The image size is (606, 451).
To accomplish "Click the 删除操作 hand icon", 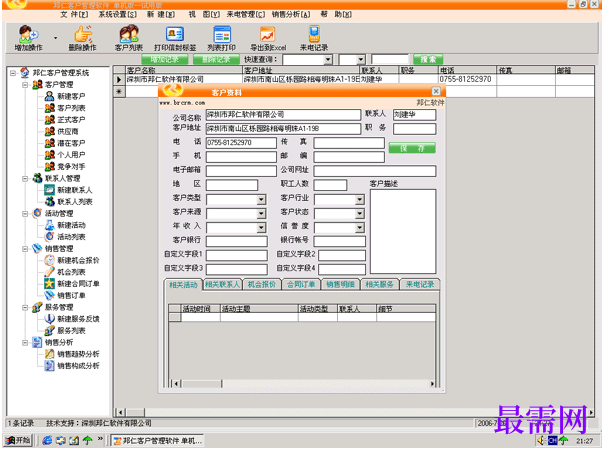I will [x=83, y=38].
